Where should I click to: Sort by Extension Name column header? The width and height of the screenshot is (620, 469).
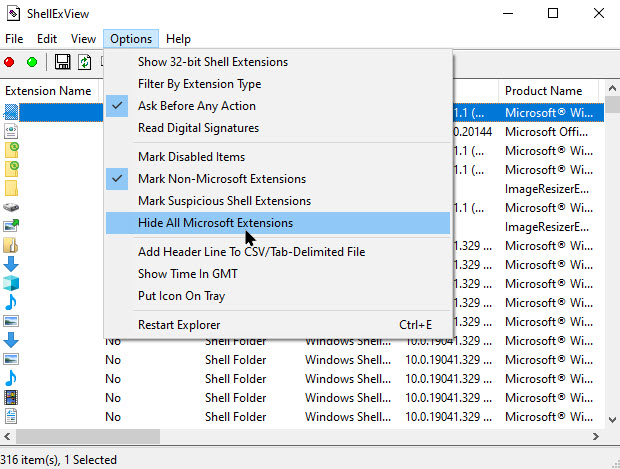coord(51,91)
